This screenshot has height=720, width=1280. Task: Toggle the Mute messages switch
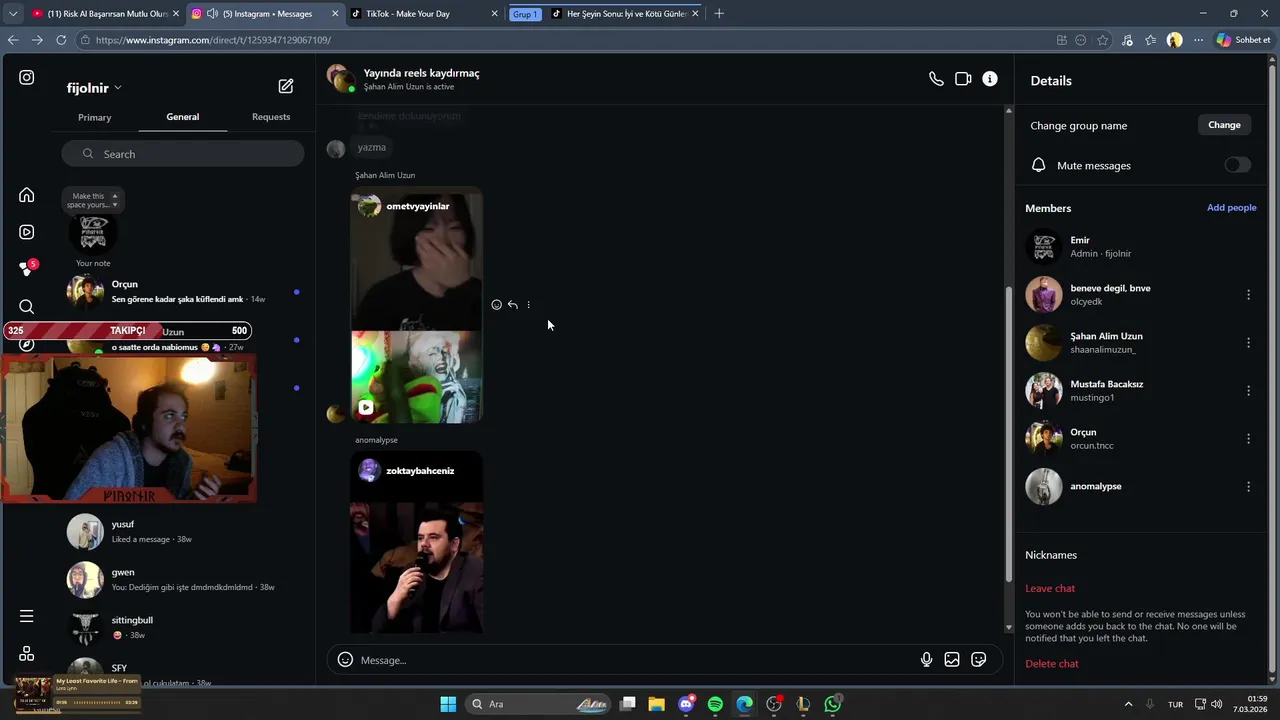[x=1237, y=165]
